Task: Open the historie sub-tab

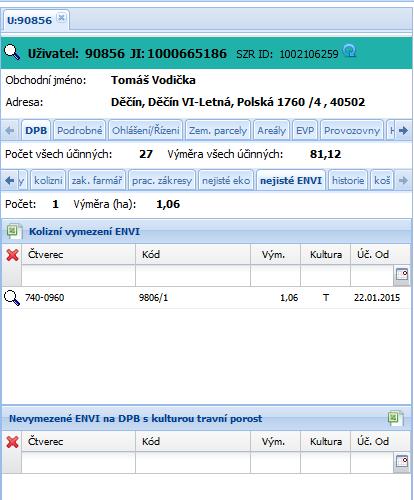Action: [348, 180]
